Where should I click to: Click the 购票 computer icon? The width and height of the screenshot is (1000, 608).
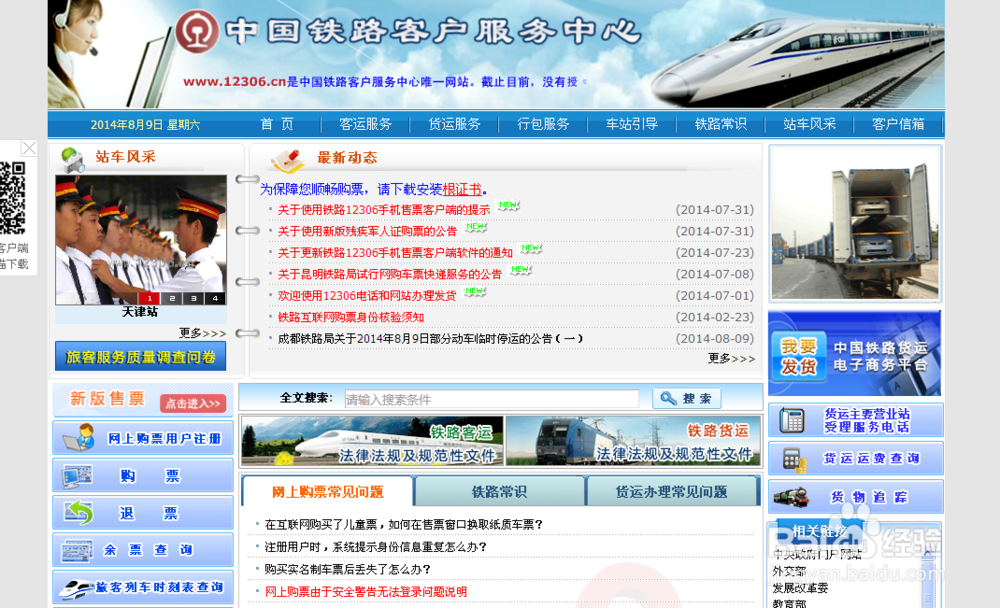point(77,476)
